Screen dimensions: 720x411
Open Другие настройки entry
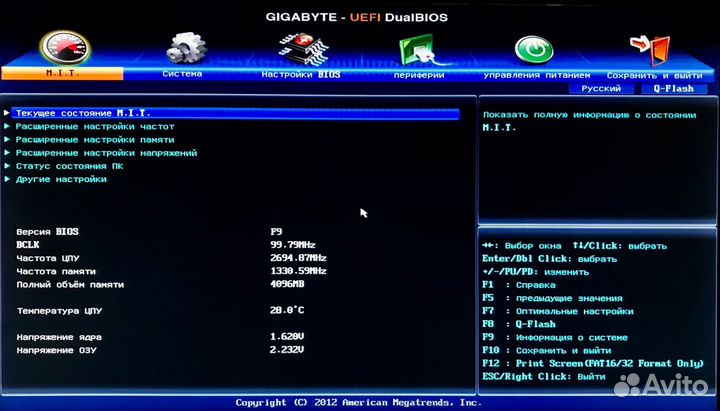click(x=61, y=180)
